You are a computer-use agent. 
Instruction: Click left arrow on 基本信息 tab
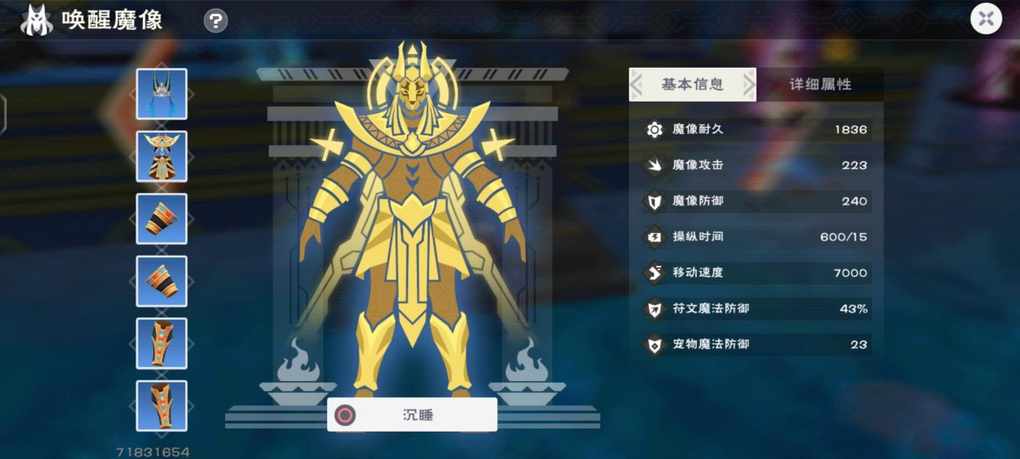(x=637, y=85)
